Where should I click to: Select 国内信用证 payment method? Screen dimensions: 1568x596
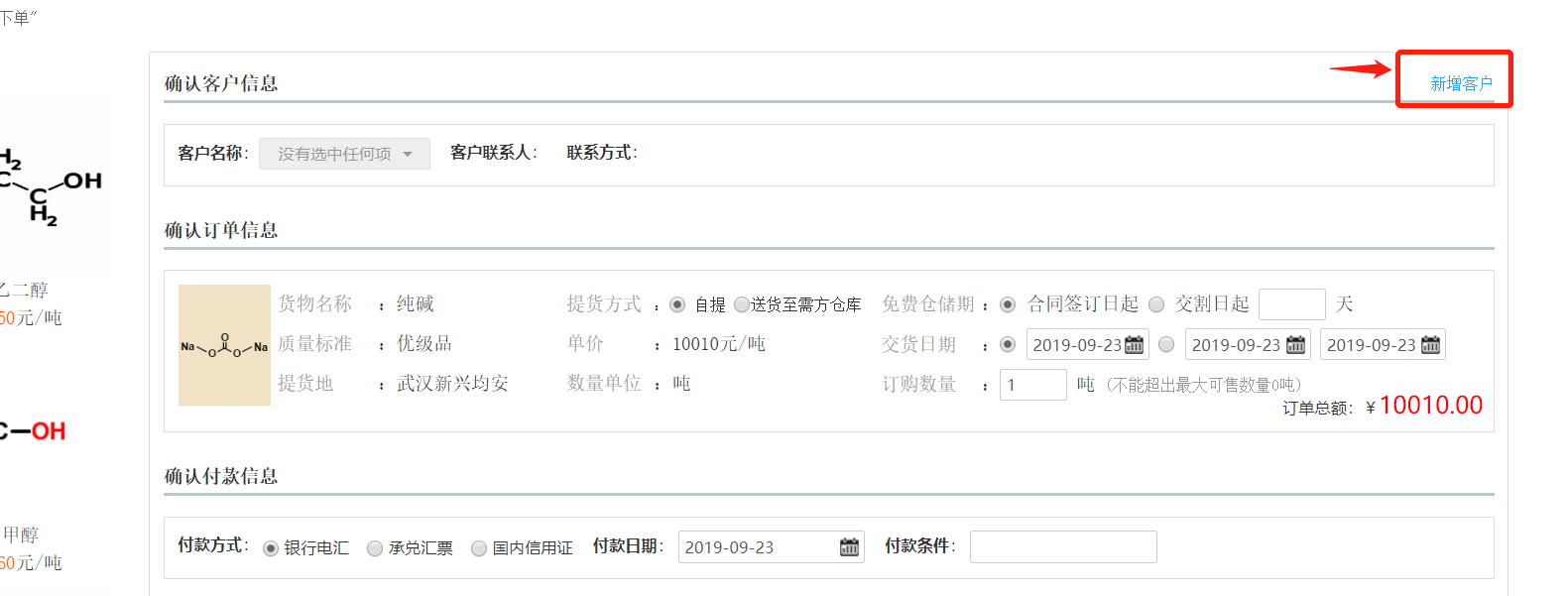(x=479, y=548)
